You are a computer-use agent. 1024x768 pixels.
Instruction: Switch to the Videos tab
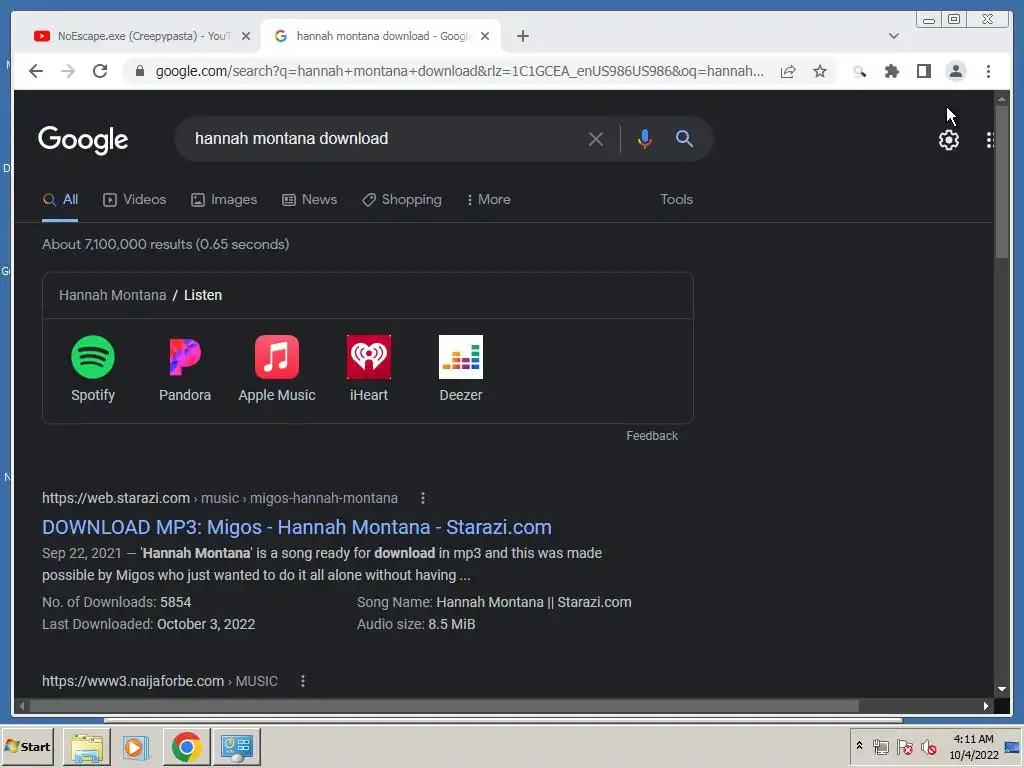135,200
